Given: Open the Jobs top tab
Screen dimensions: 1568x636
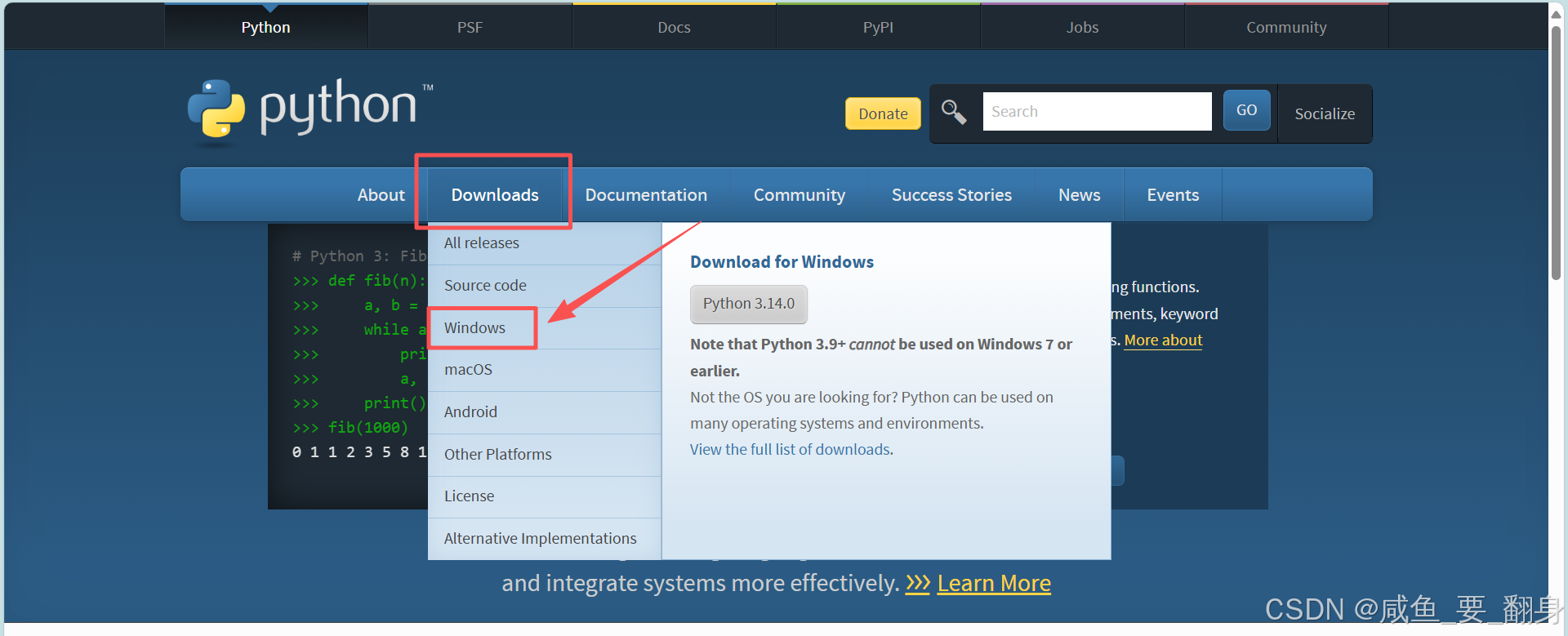Looking at the screenshot, I should 1083,27.
